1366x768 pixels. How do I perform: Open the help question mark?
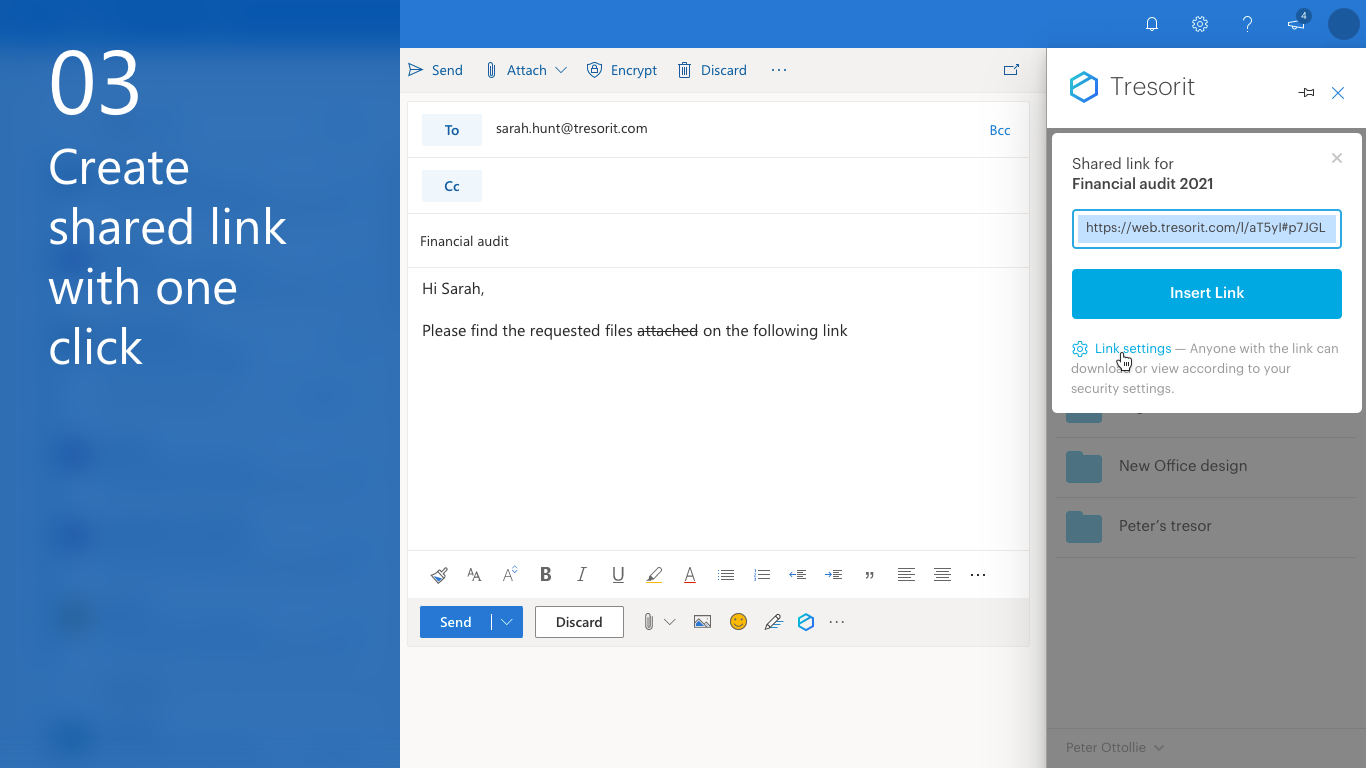(1247, 24)
